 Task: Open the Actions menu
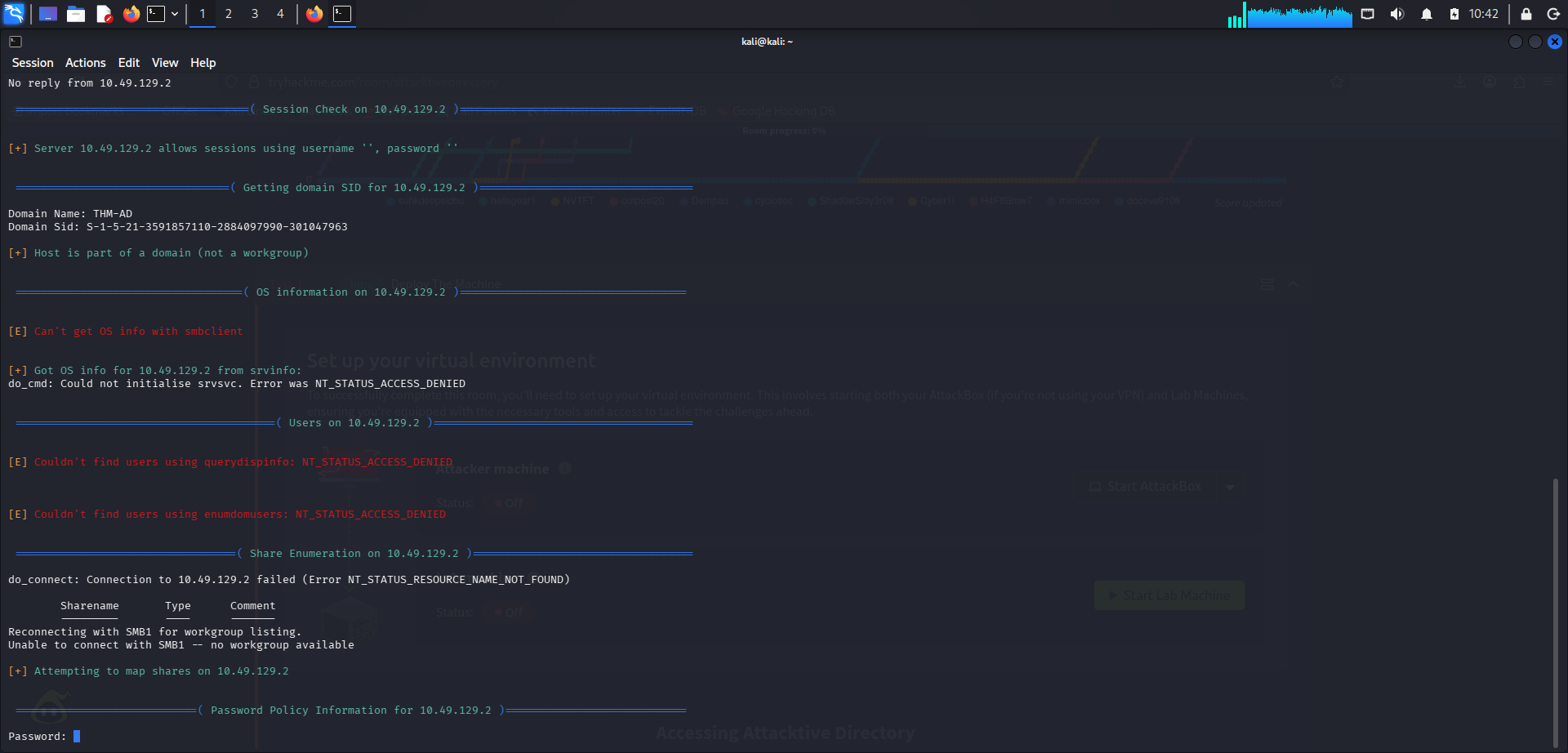tap(86, 63)
